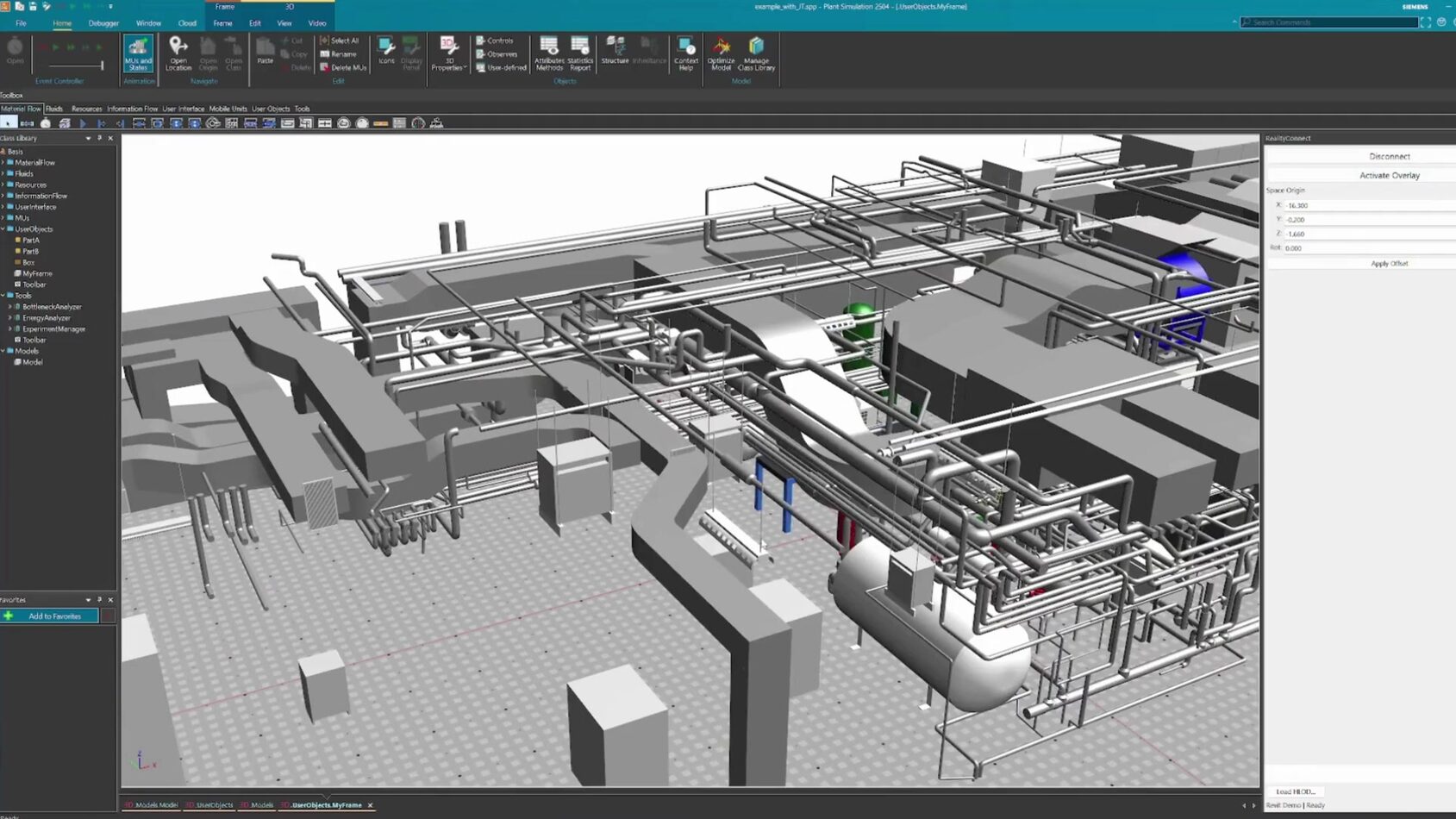Expand the Resources folder

coord(3,184)
